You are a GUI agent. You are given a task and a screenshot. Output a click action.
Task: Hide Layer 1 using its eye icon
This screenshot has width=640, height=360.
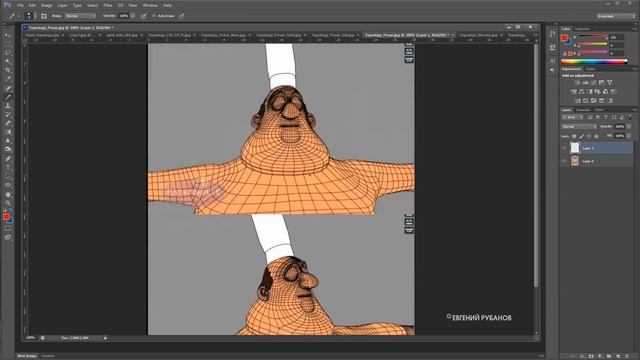(x=564, y=148)
